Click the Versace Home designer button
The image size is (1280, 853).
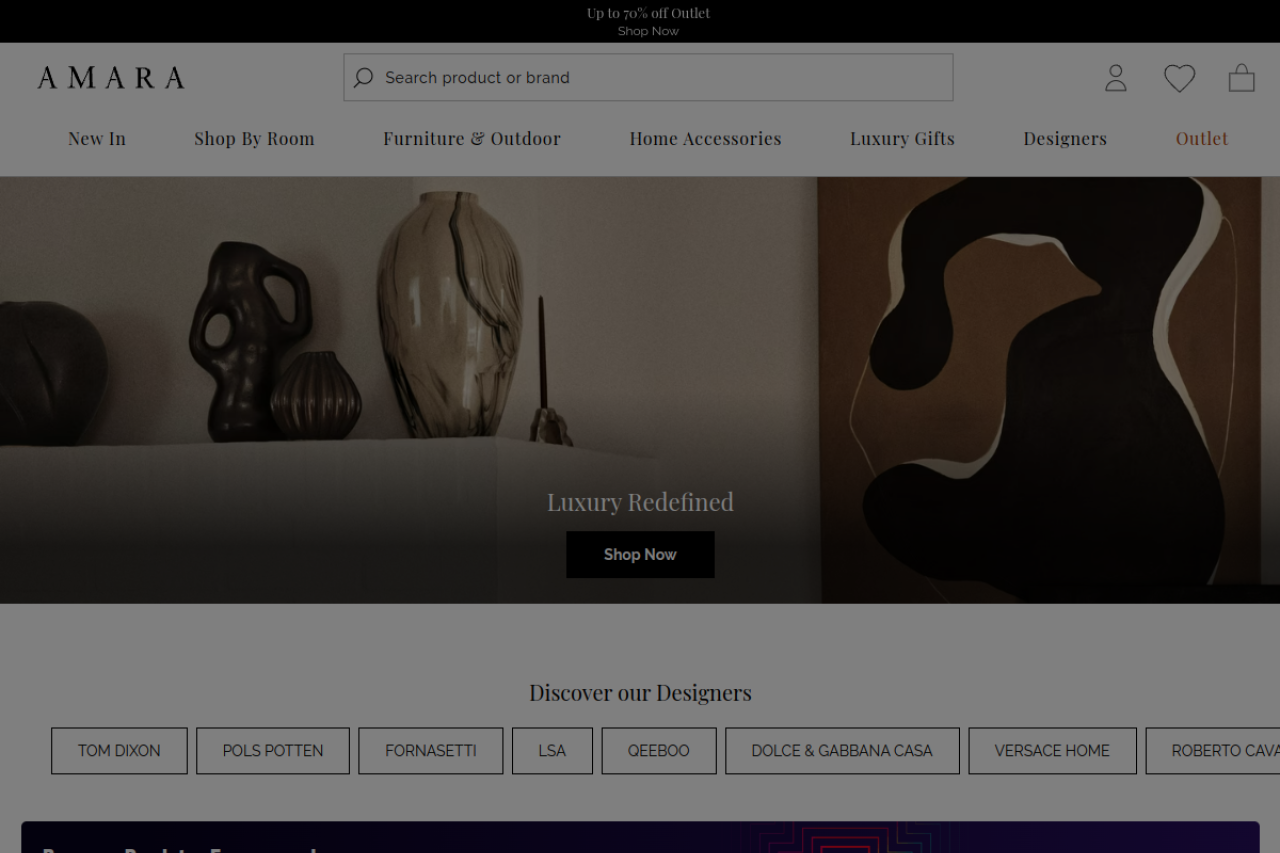click(x=1052, y=751)
